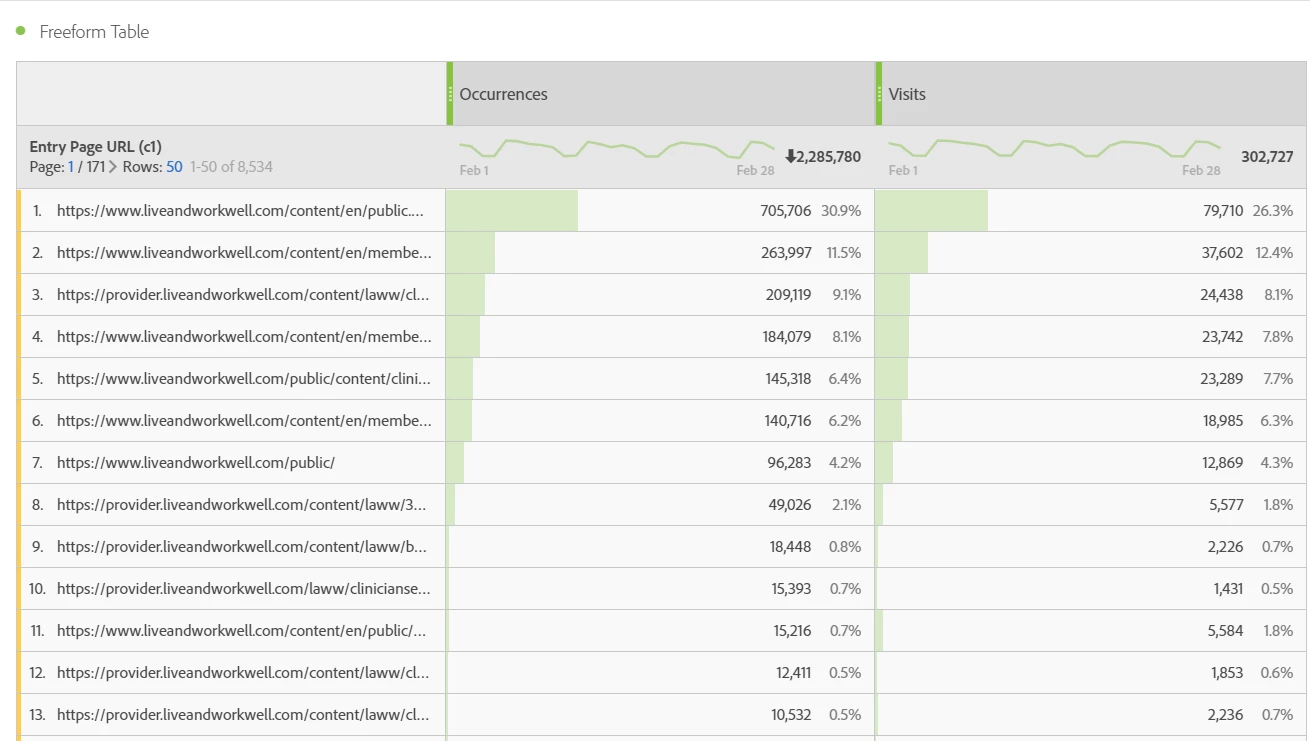Image resolution: width=1310 pixels, height=741 pixels.
Task: Select row 1 URL content/en/public
Action: pos(240,211)
